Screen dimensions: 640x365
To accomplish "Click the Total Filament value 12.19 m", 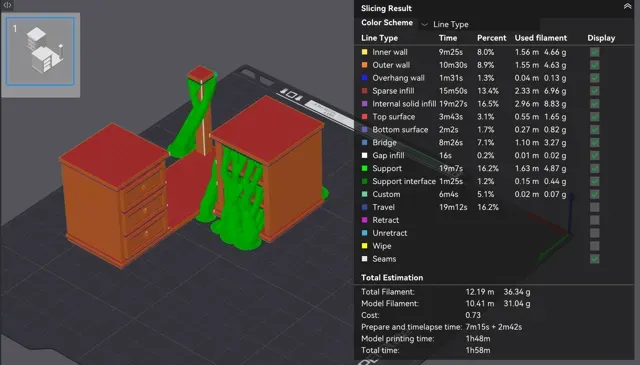I will [x=480, y=292].
